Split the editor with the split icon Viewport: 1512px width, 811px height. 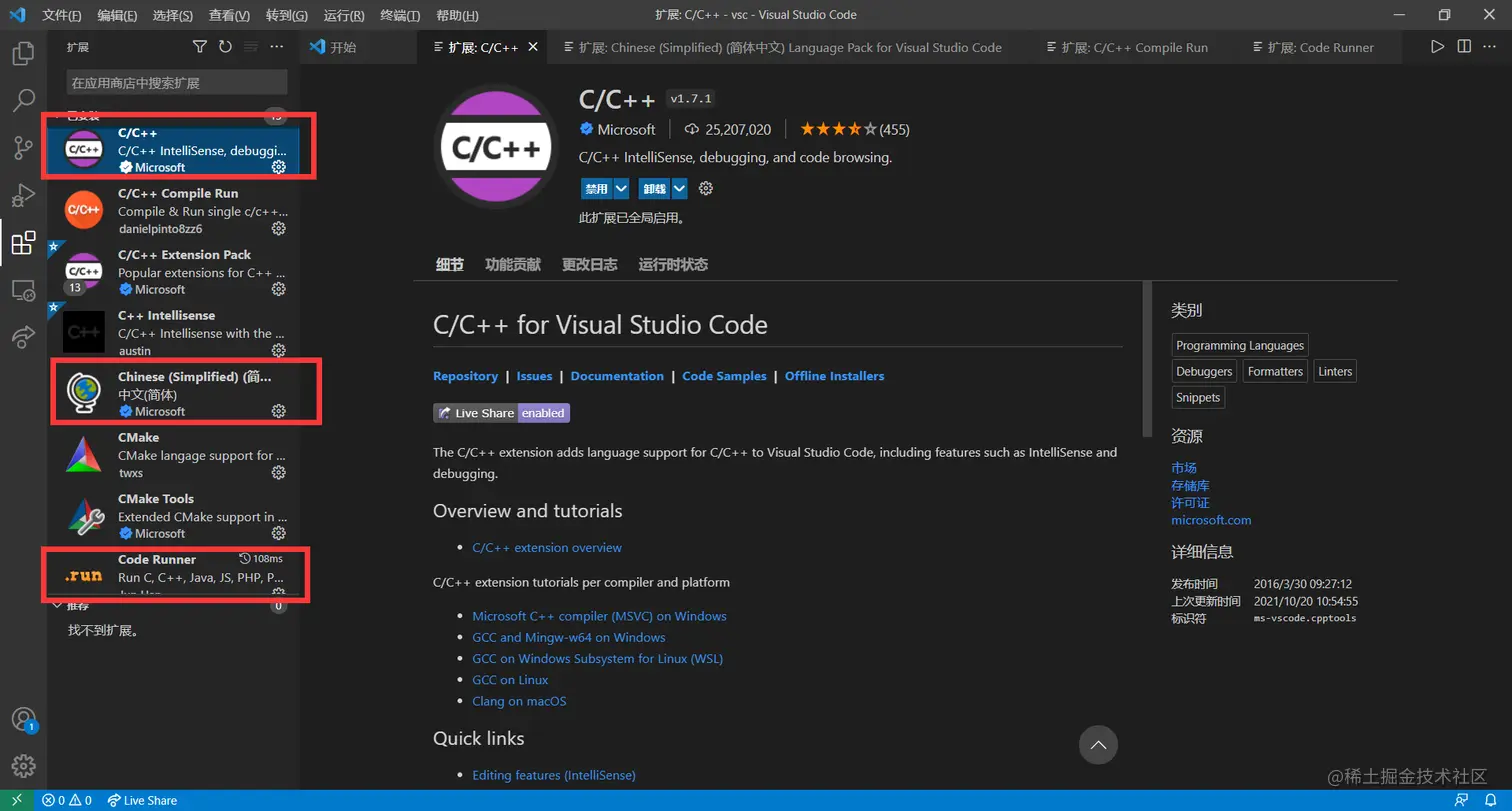click(x=1464, y=47)
